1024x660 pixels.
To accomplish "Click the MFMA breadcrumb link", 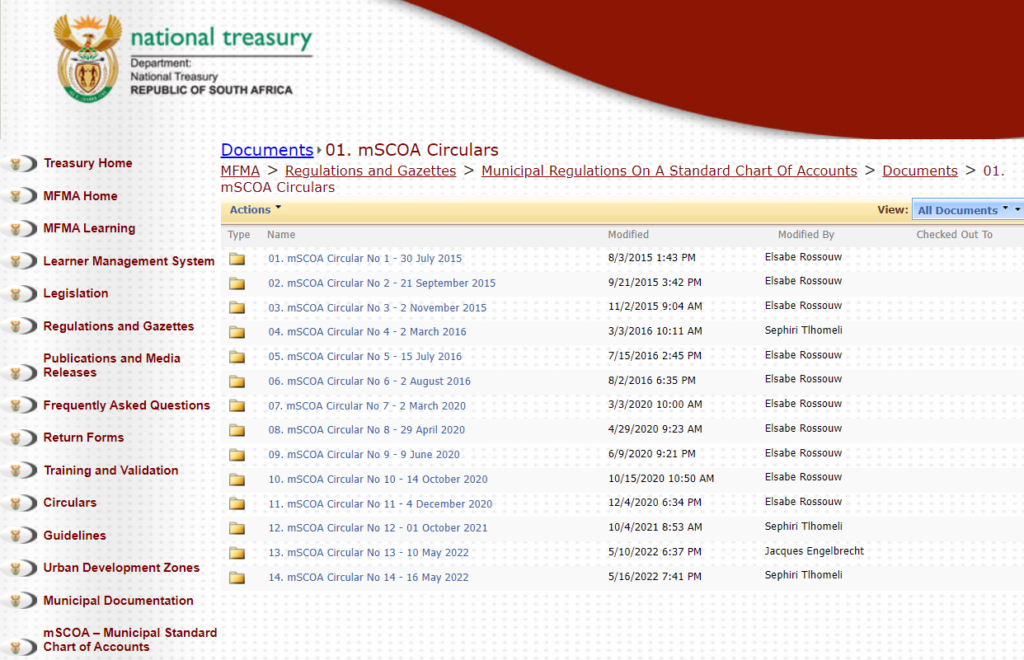I will [240, 171].
